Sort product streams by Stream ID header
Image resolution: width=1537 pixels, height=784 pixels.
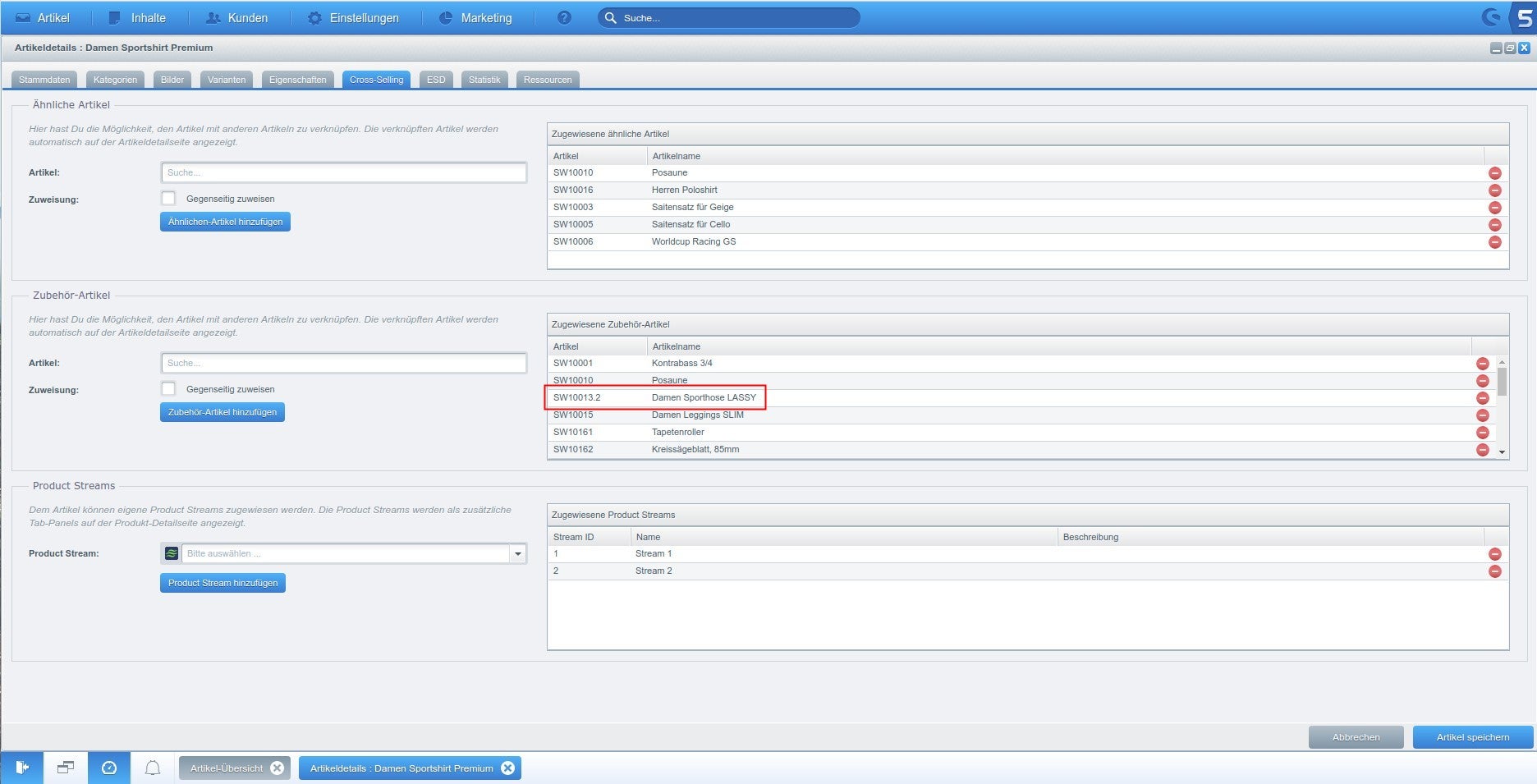coord(589,537)
